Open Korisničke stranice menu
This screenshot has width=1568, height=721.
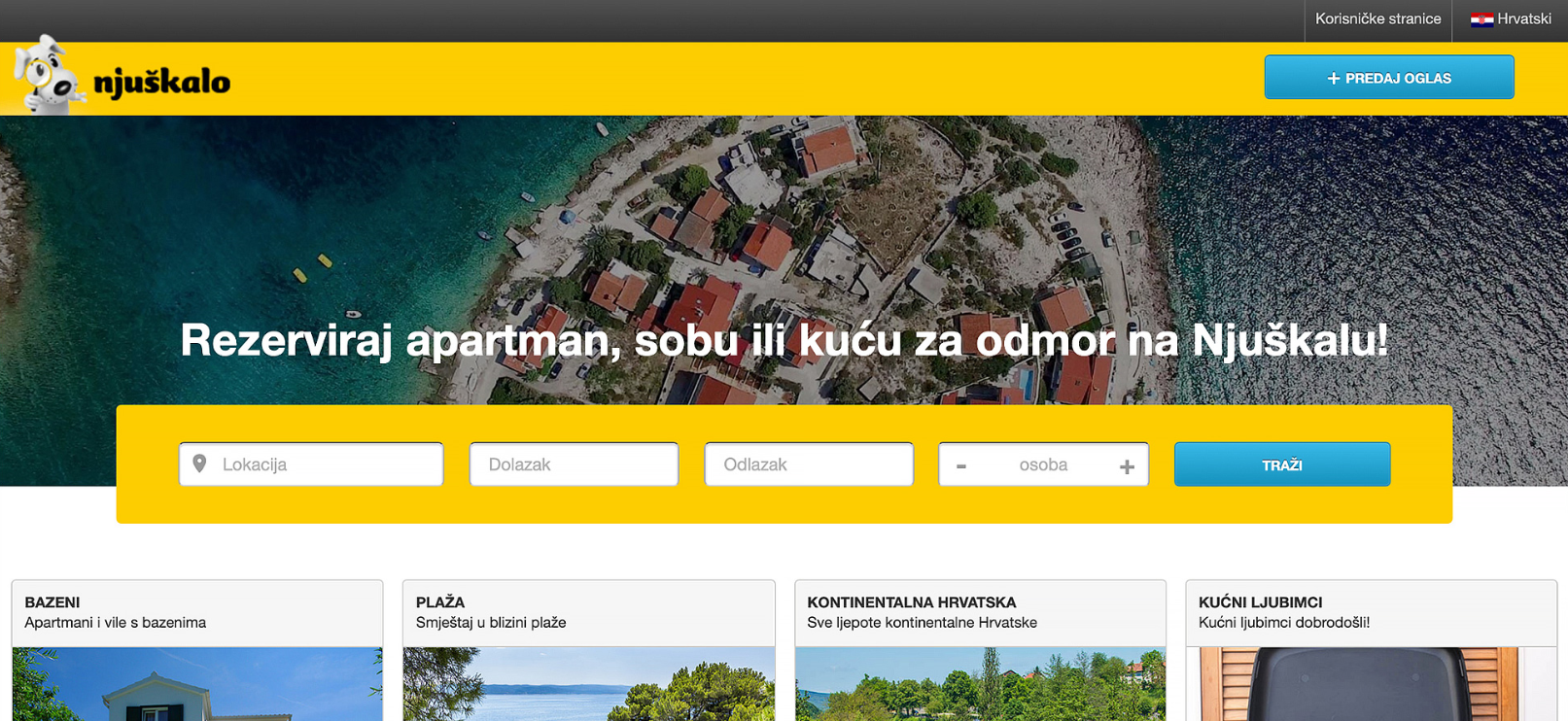pyautogui.click(x=1377, y=19)
